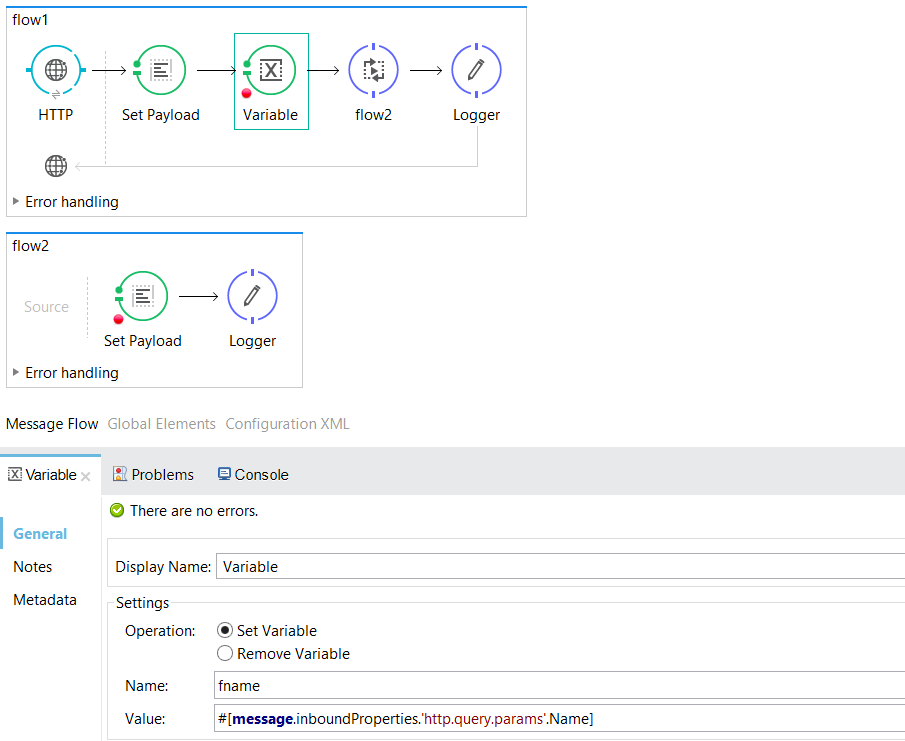
Task: Select the Logger icon in flow2
Action: [x=252, y=296]
